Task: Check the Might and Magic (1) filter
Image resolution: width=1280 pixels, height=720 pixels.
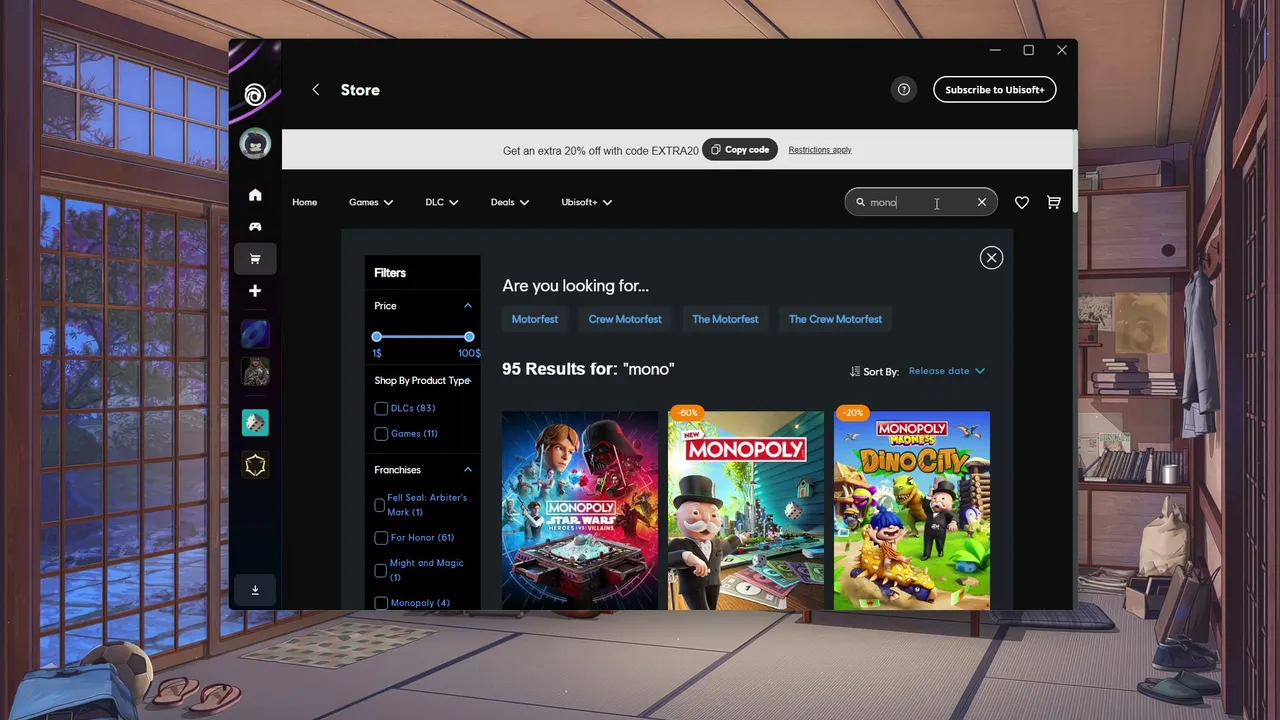Action: pos(380,570)
